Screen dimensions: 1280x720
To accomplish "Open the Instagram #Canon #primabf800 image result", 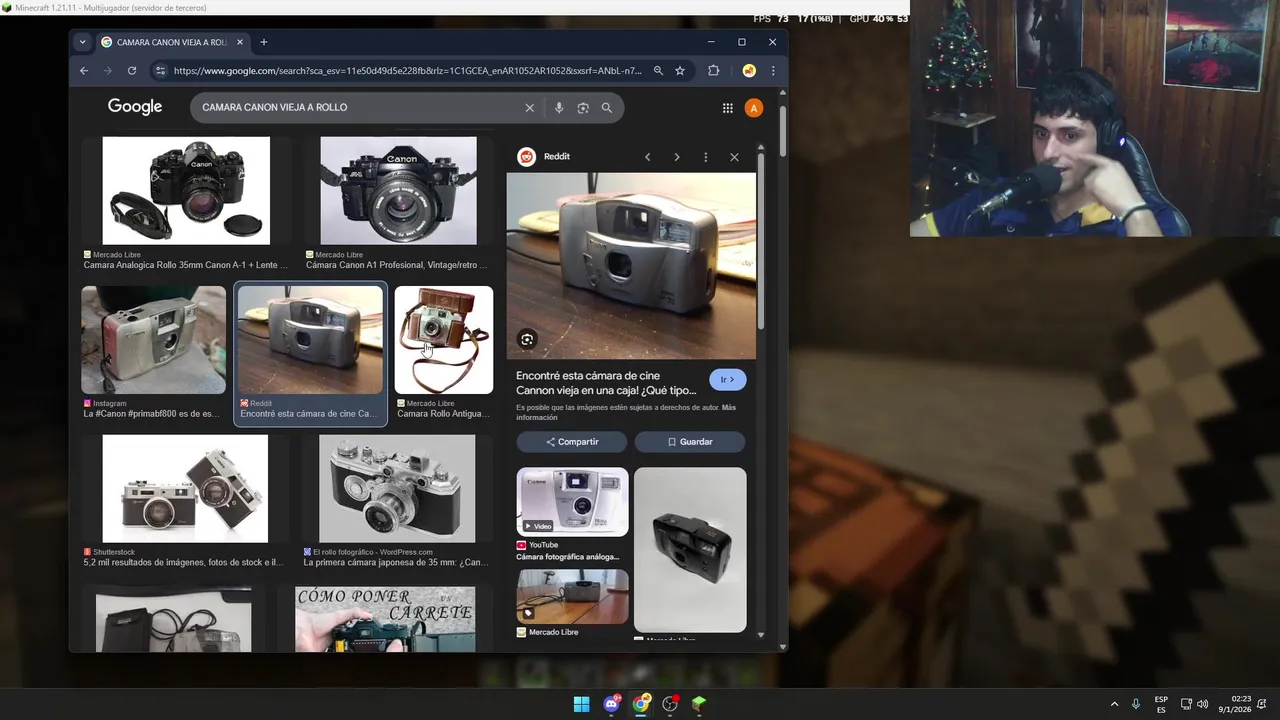I will [x=153, y=340].
